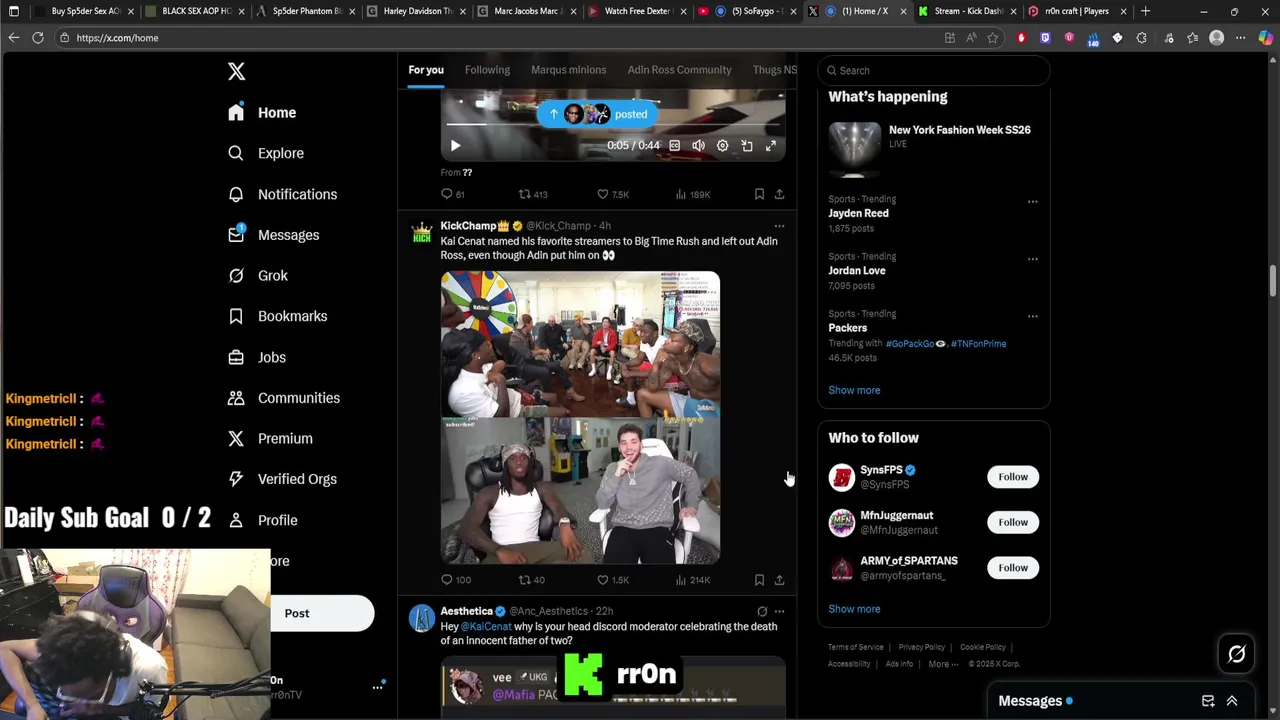
Task: Like the video post with 7.5K likes
Action: coord(612,194)
